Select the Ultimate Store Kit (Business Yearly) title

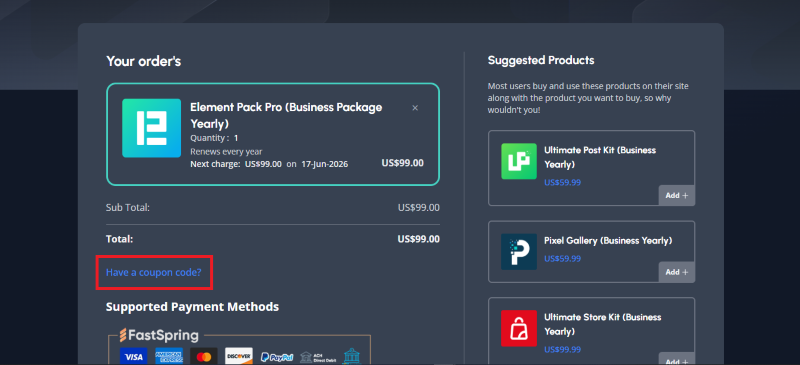coord(603,324)
